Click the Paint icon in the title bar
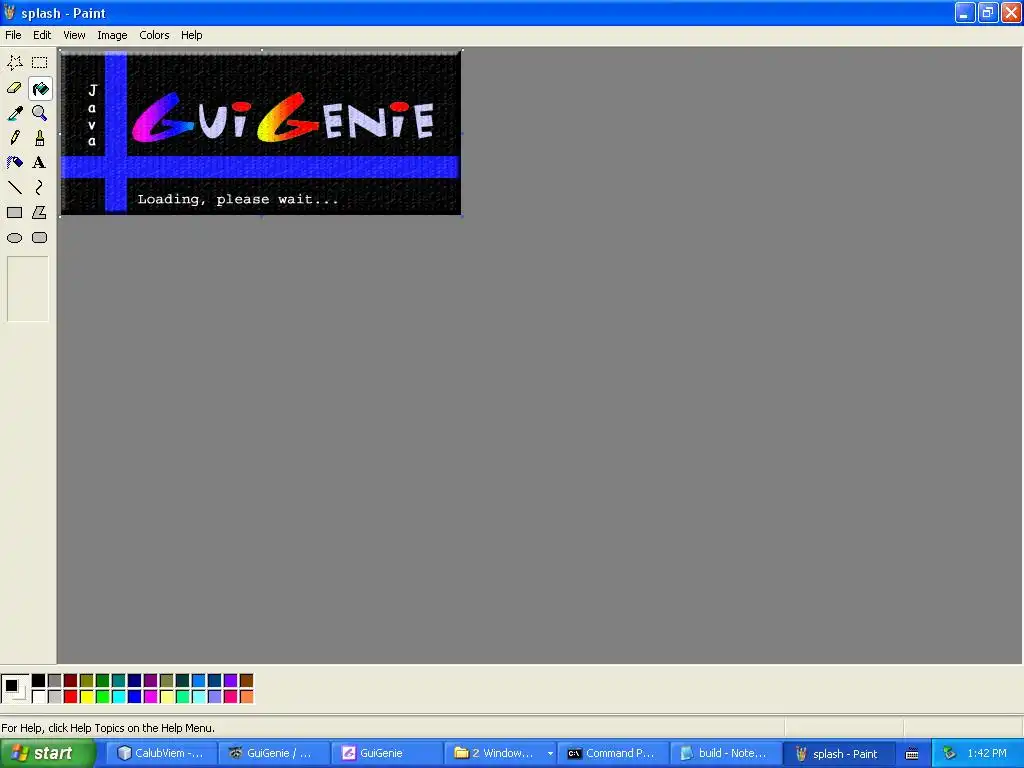 pyautogui.click(x=9, y=12)
